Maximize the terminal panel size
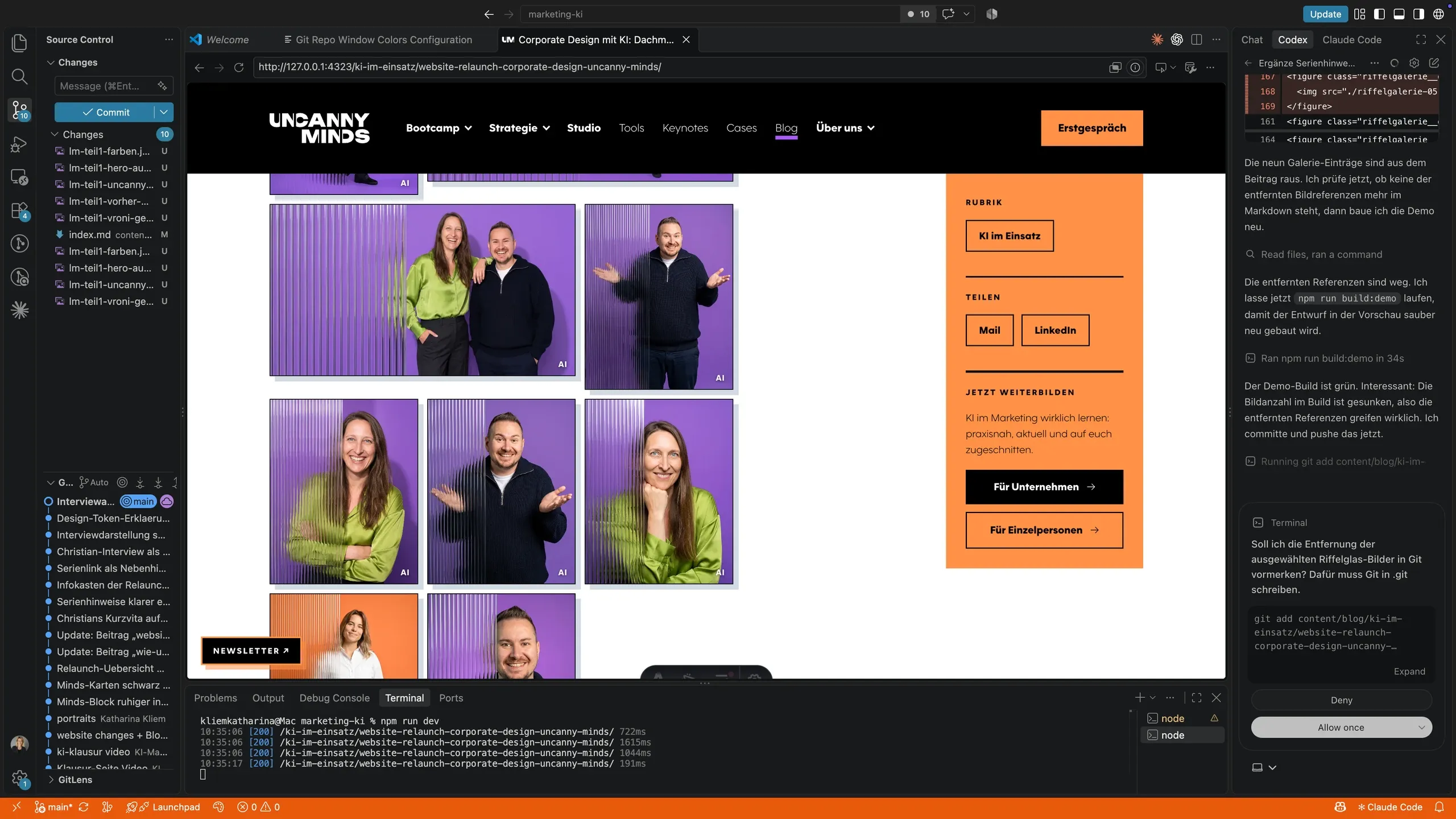1456x819 pixels. [1197, 697]
